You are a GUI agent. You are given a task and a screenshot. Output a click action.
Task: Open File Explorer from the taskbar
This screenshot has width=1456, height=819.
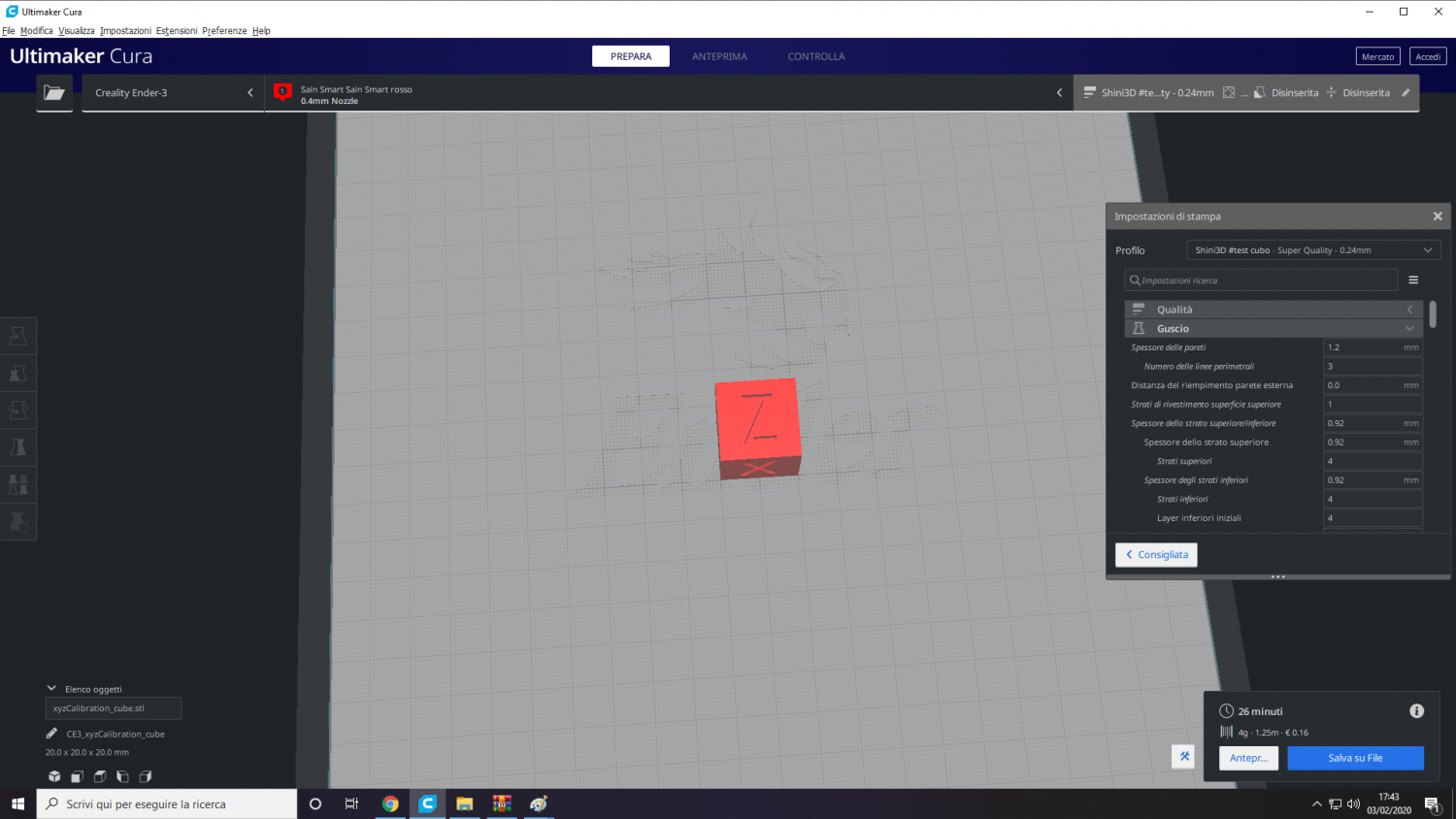pos(464,803)
